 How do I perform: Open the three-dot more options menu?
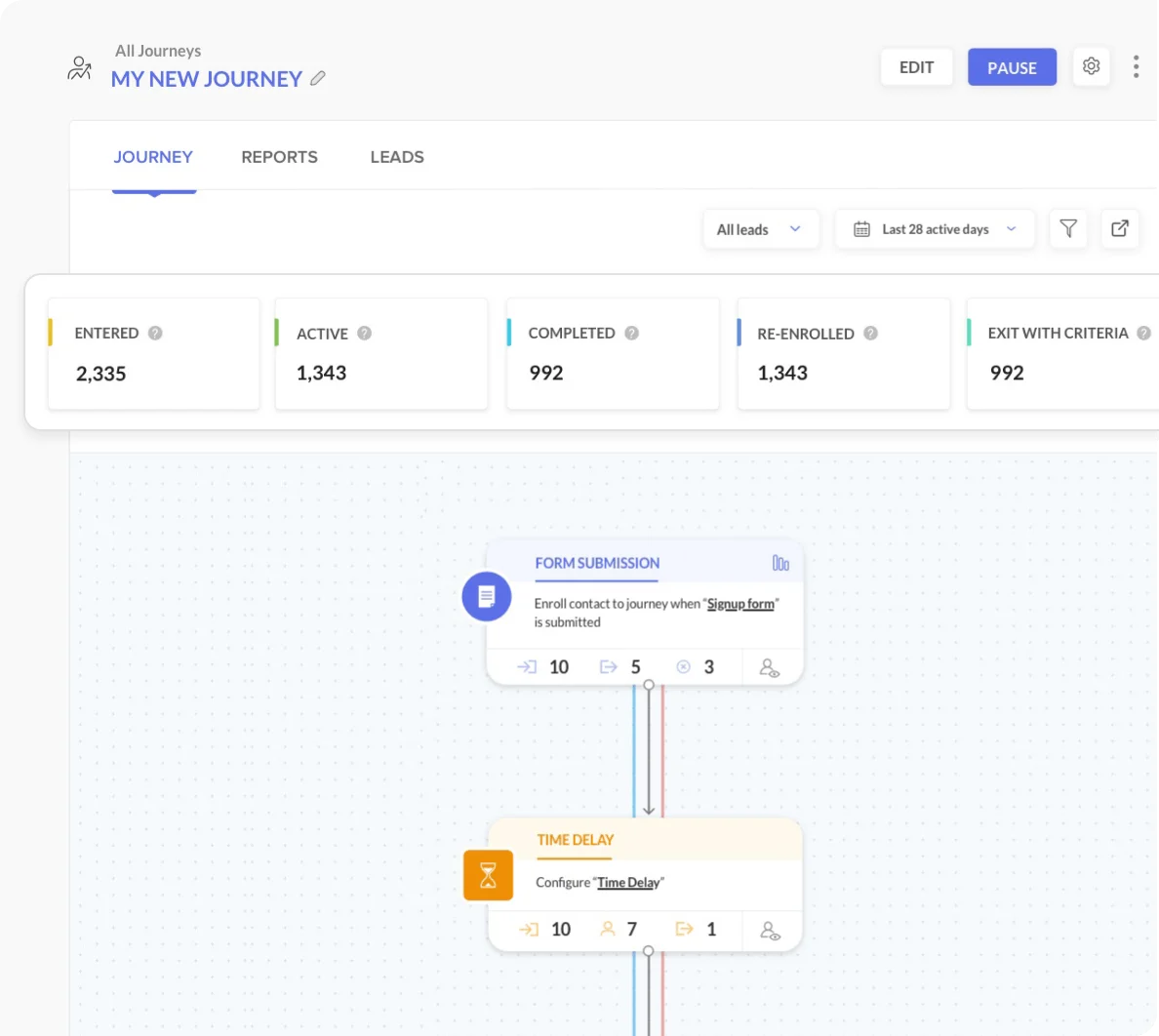pyautogui.click(x=1137, y=66)
